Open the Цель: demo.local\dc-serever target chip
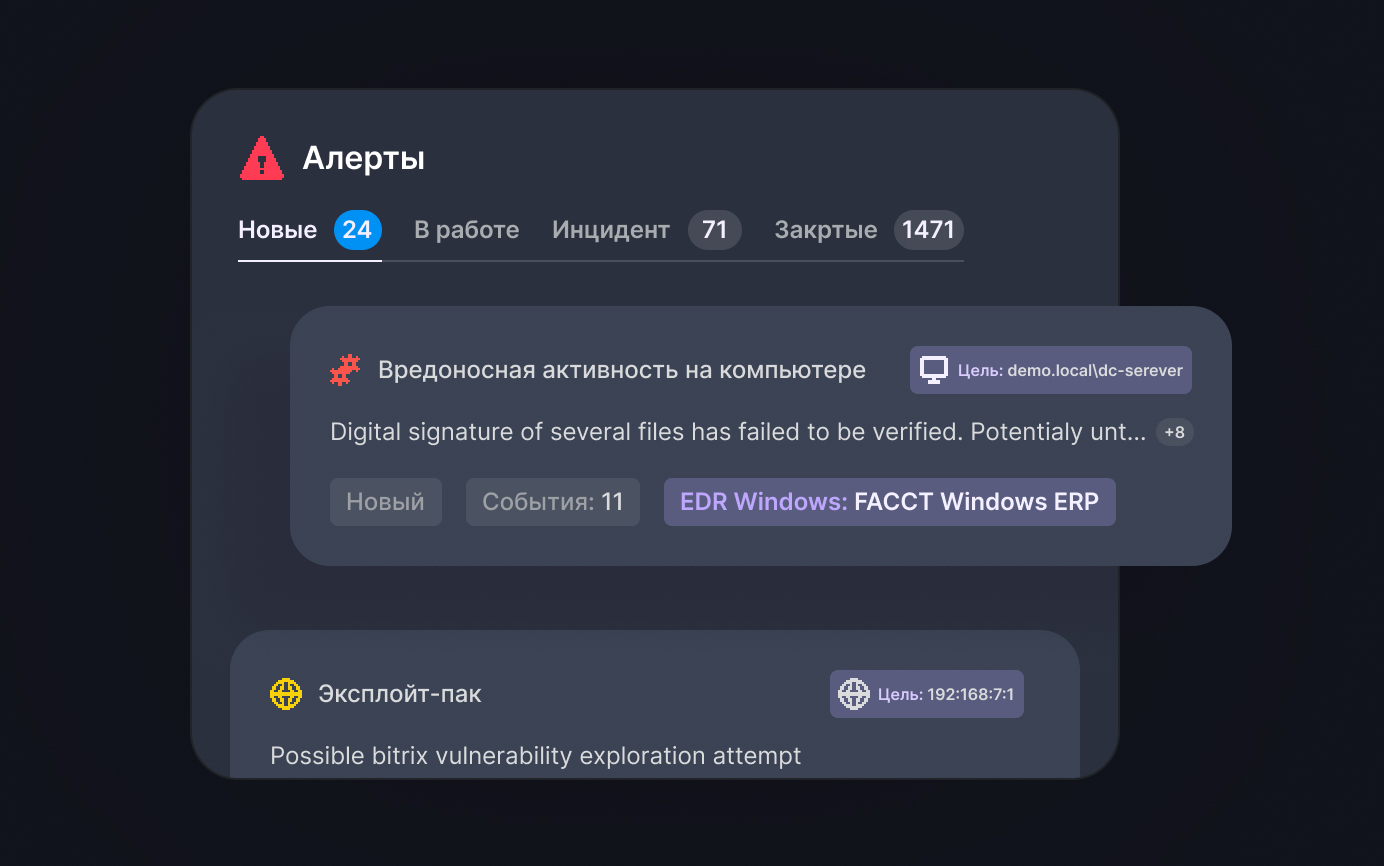The image size is (1384, 866). click(1050, 369)
